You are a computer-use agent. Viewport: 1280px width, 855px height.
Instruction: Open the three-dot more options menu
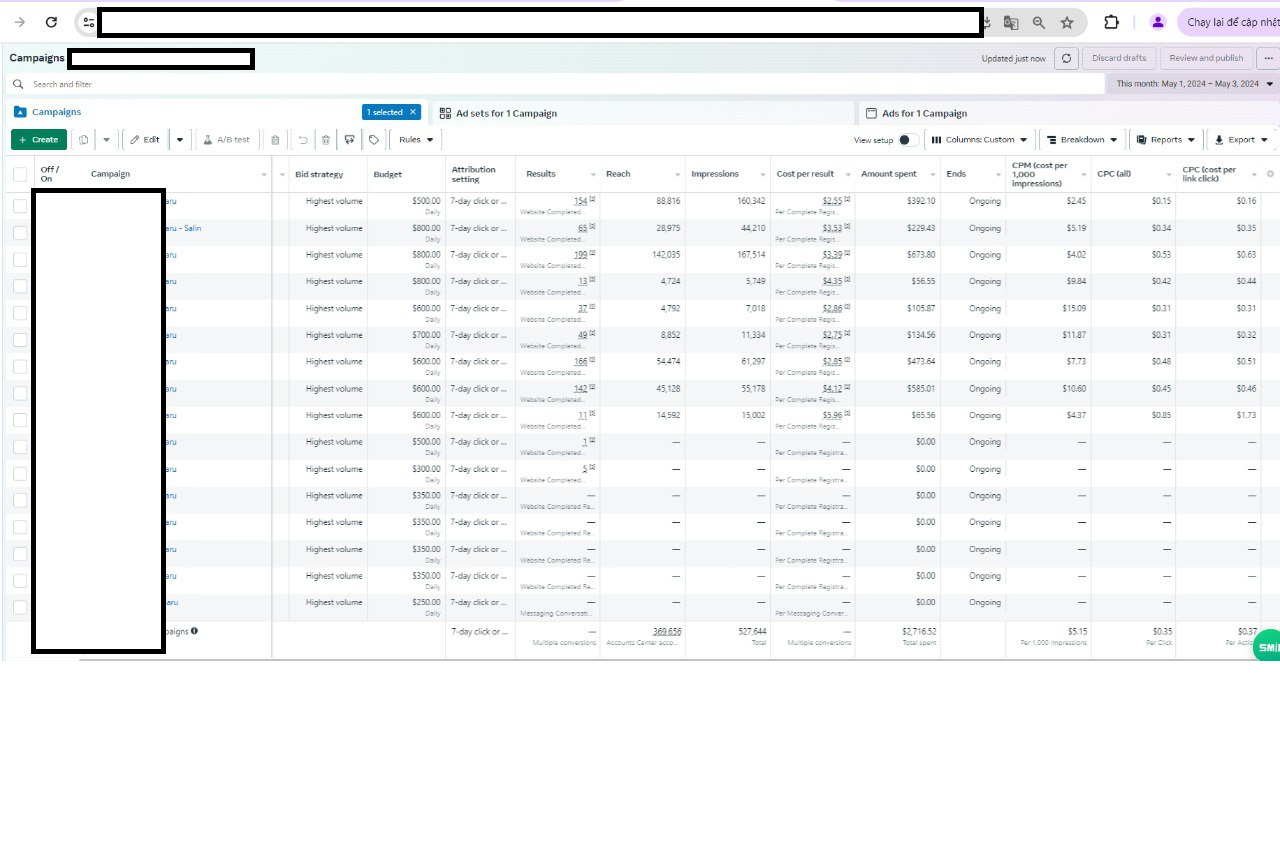point(1268,58)
